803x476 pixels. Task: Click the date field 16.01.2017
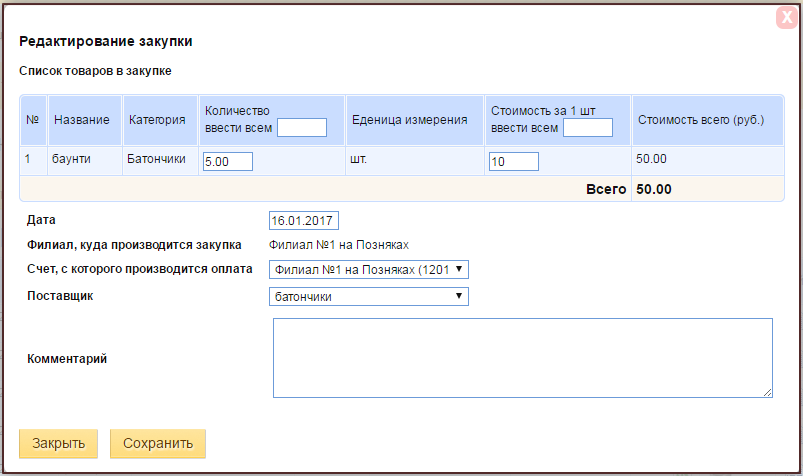[304, 221]
